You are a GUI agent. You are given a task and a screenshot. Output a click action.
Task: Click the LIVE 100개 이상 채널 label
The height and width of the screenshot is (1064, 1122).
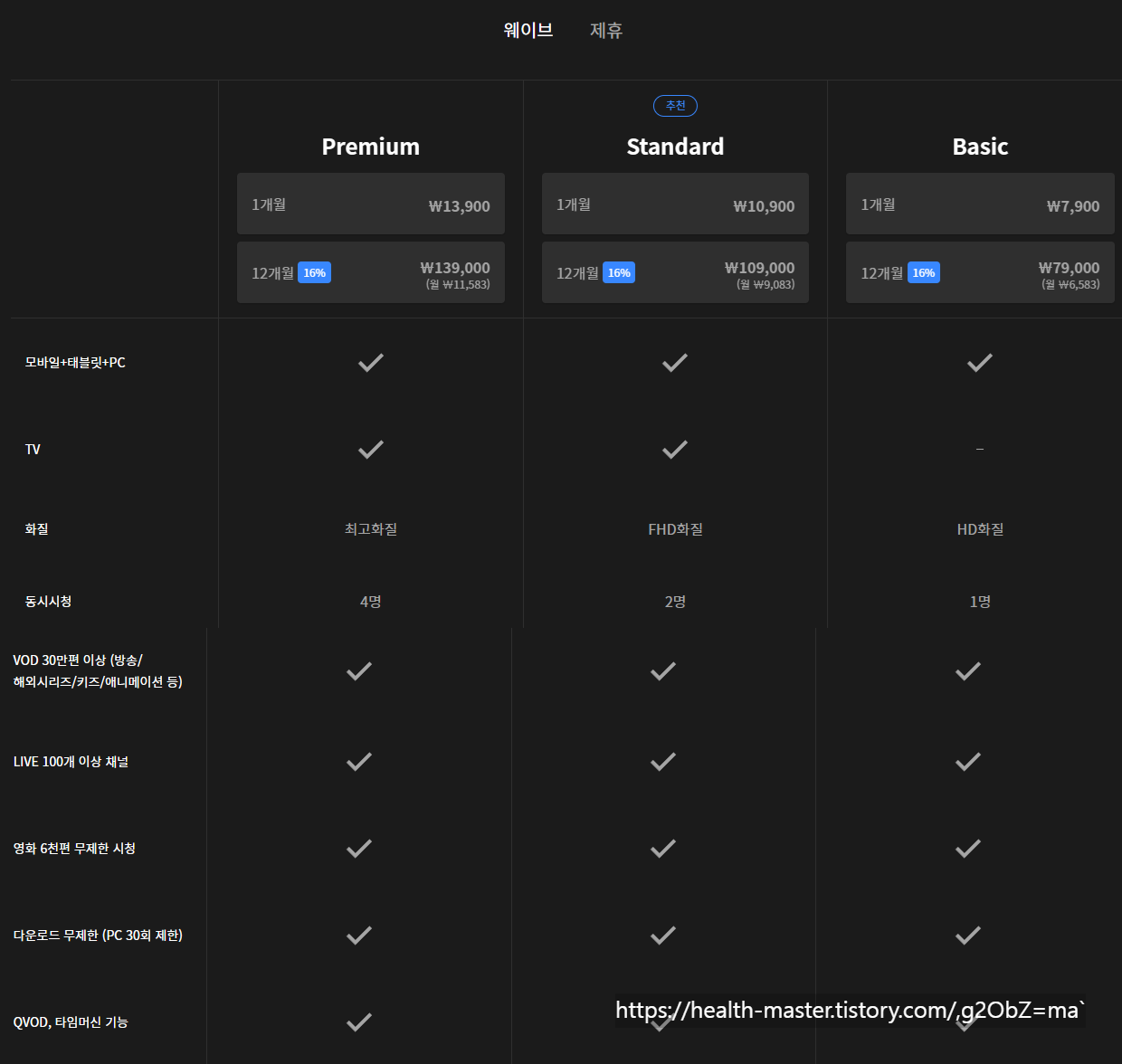71,762
